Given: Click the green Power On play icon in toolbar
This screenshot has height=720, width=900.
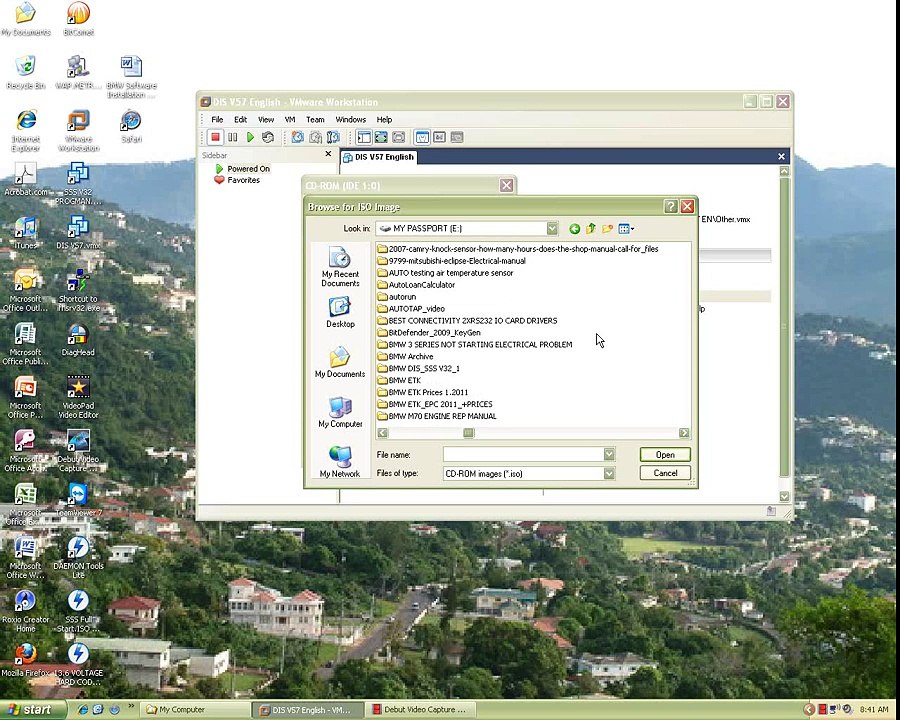Looking at the screenshot, I should pos(250,137).
